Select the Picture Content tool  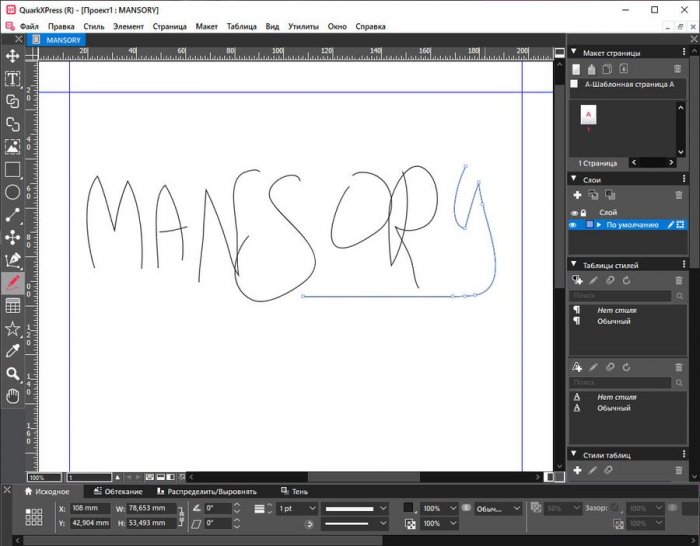pos(13,147)
